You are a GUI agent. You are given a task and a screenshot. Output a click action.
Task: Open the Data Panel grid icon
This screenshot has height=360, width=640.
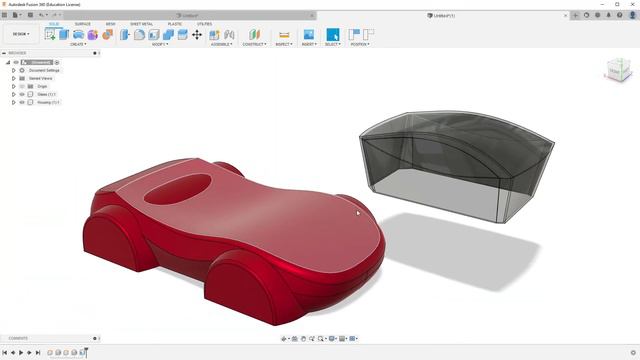(x=4, y=15)
